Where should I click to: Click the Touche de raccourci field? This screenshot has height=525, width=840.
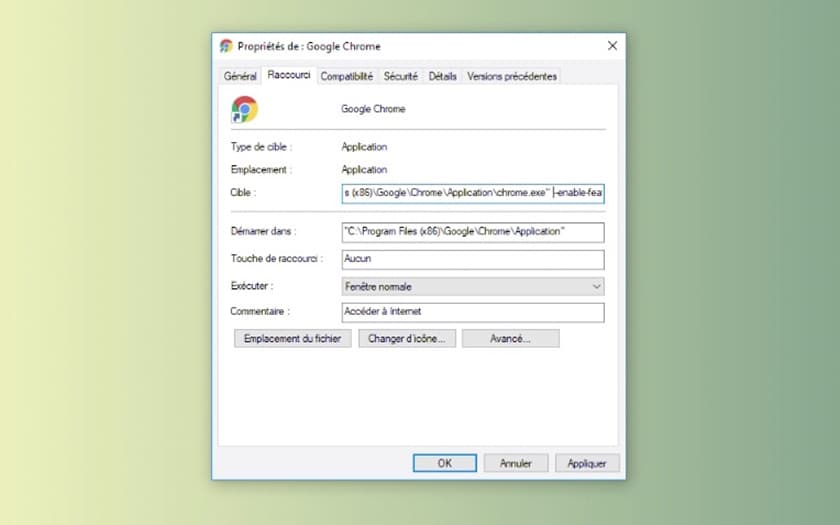[x=473, y=259]
